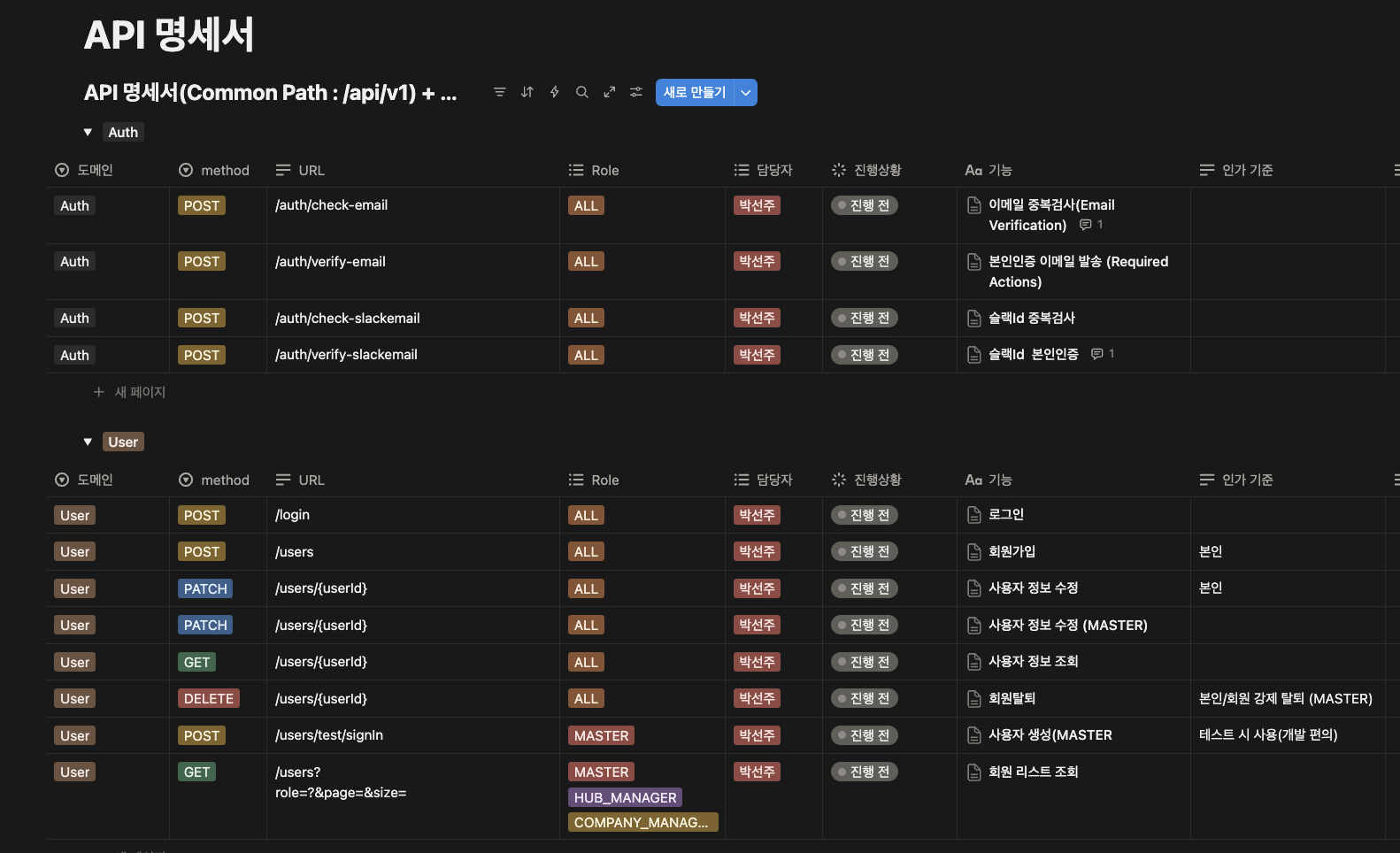Click COMPANY_MANAG... role tag
The image size is (1400, 853).
(x=643, y=823)
